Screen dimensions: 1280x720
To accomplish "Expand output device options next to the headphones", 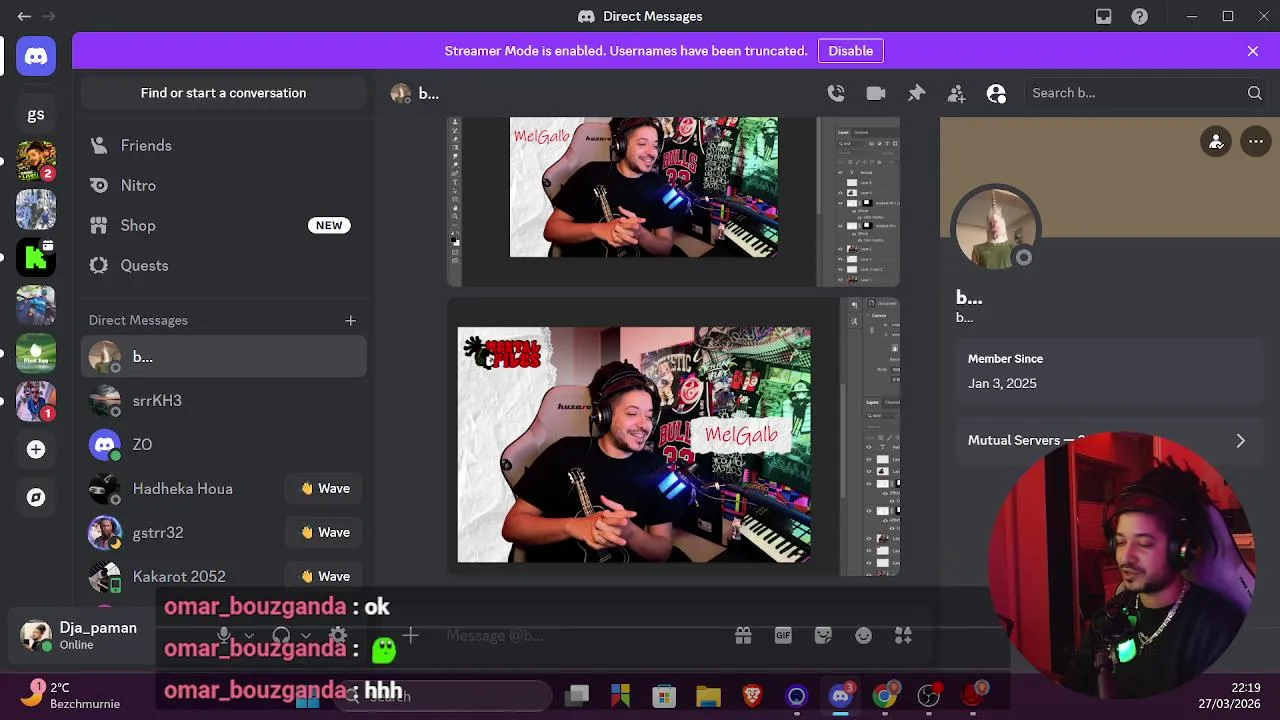I will 306,635.
